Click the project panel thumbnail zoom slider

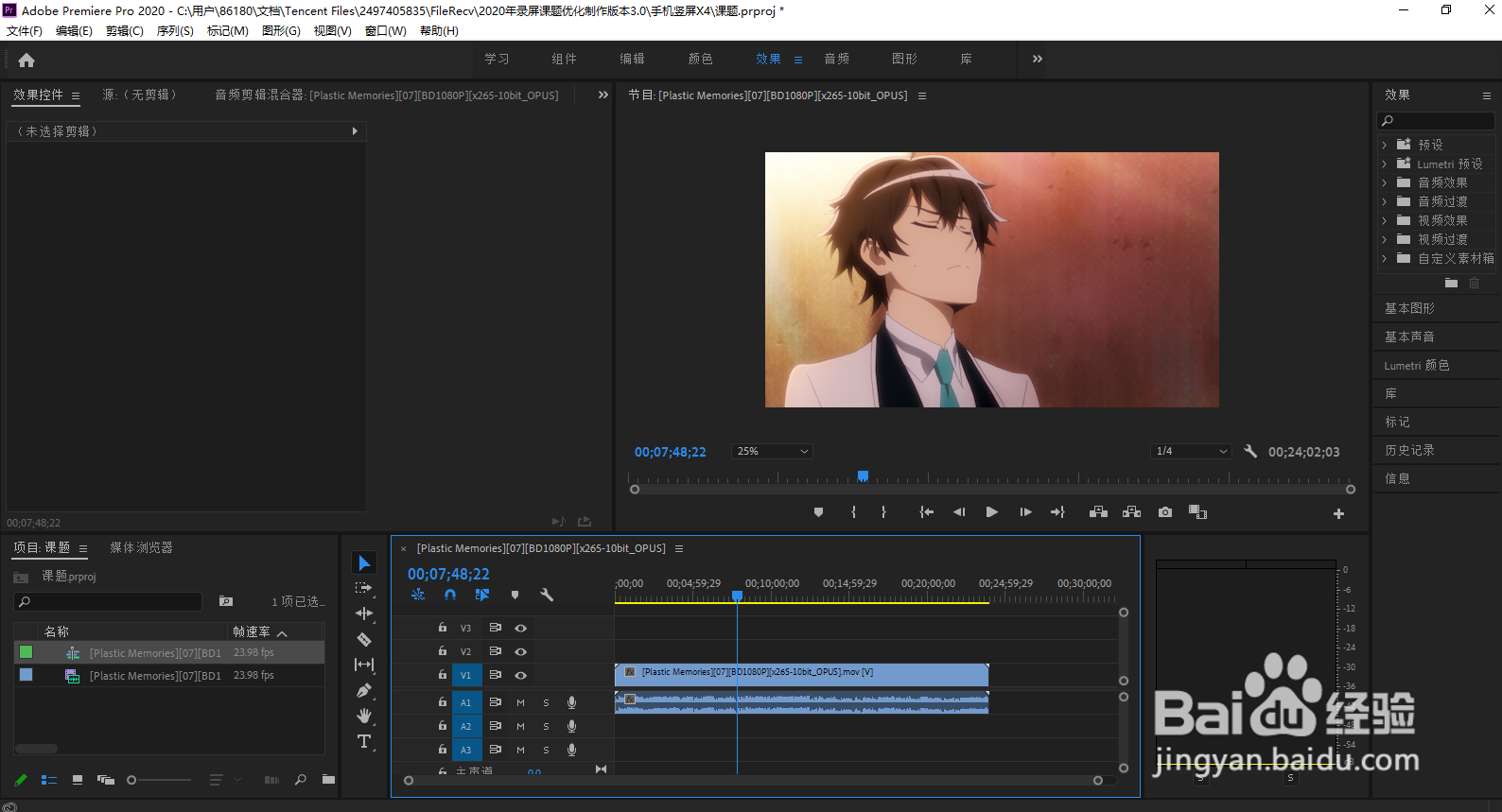point(132,780)
